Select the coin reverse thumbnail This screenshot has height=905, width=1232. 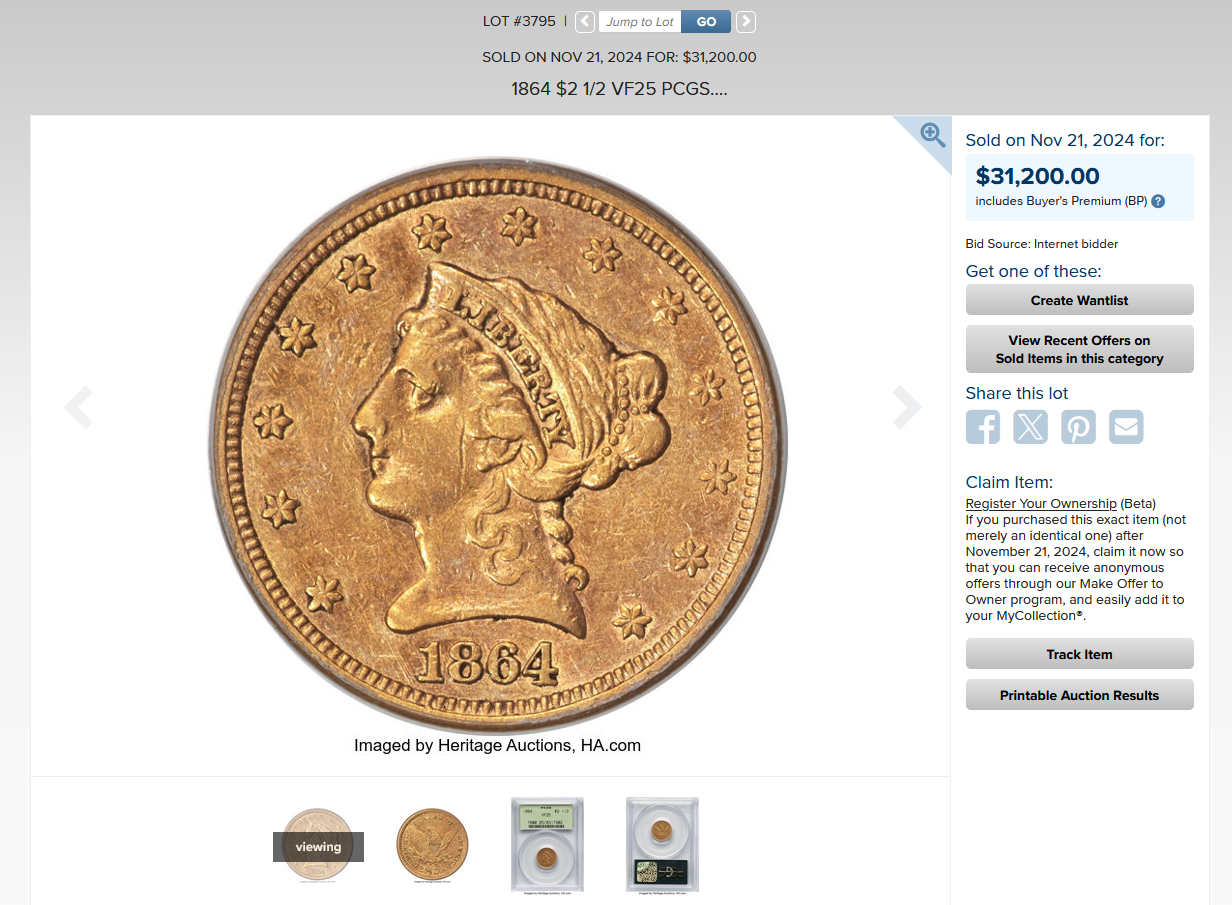pyautogui.click(x=432, y=845)
